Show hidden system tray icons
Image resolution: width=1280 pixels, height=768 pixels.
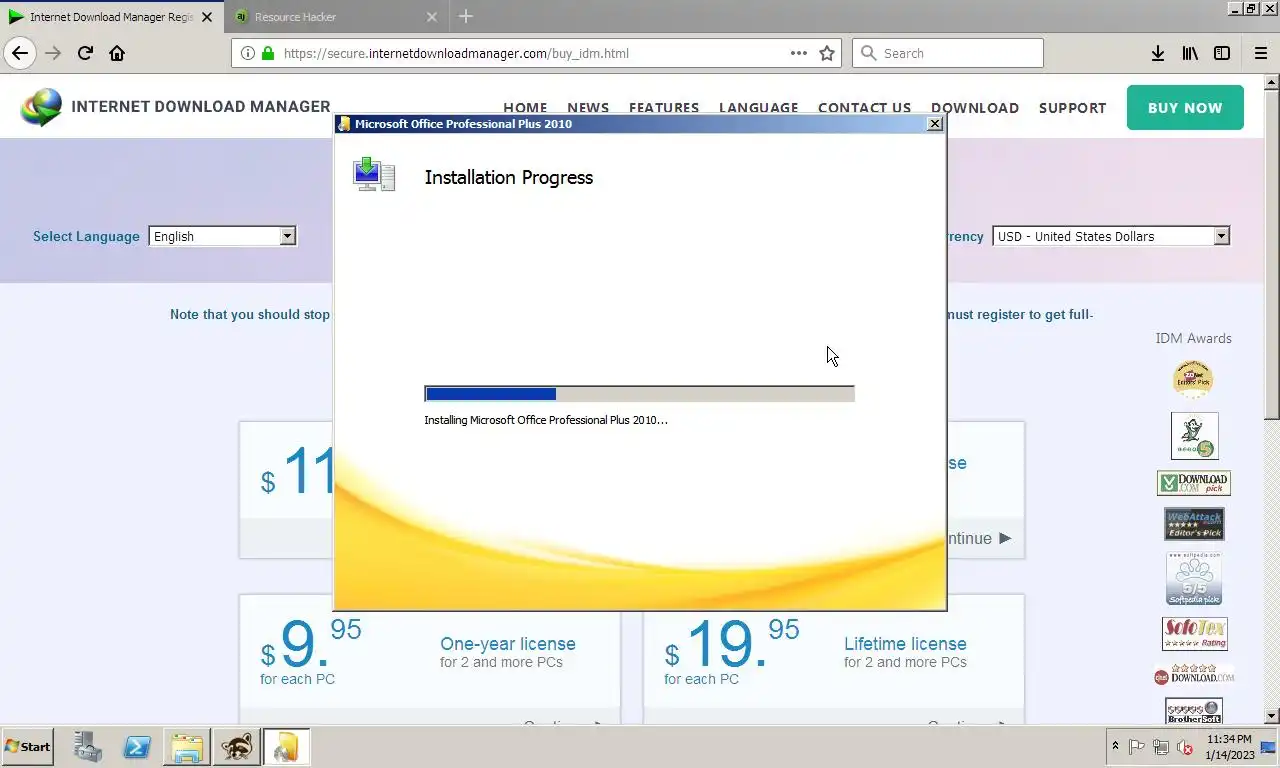click(1115, 747)
